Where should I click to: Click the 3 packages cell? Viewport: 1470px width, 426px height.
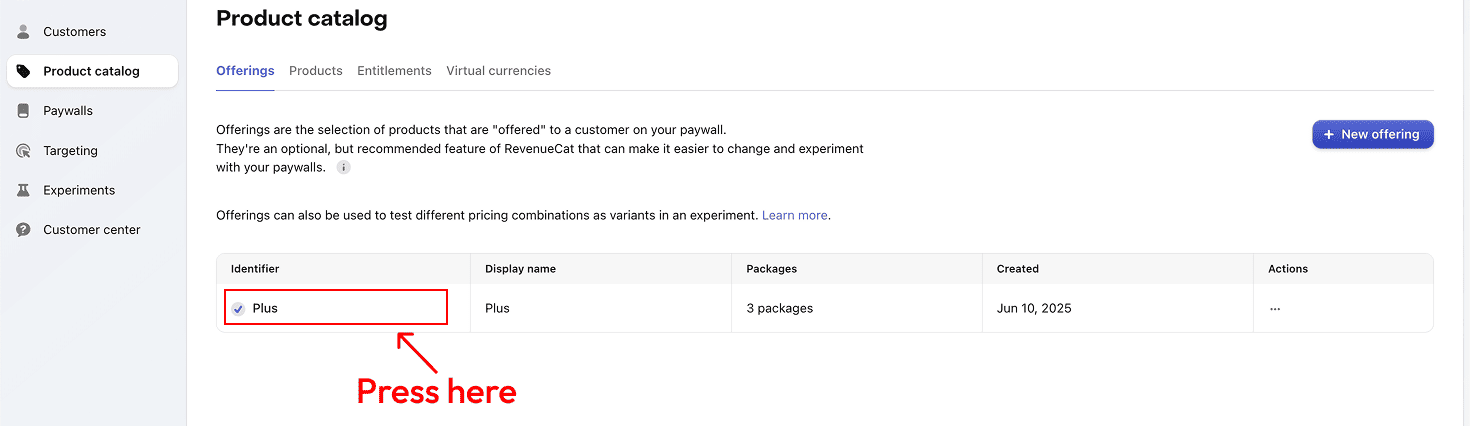tap(779, 309)
